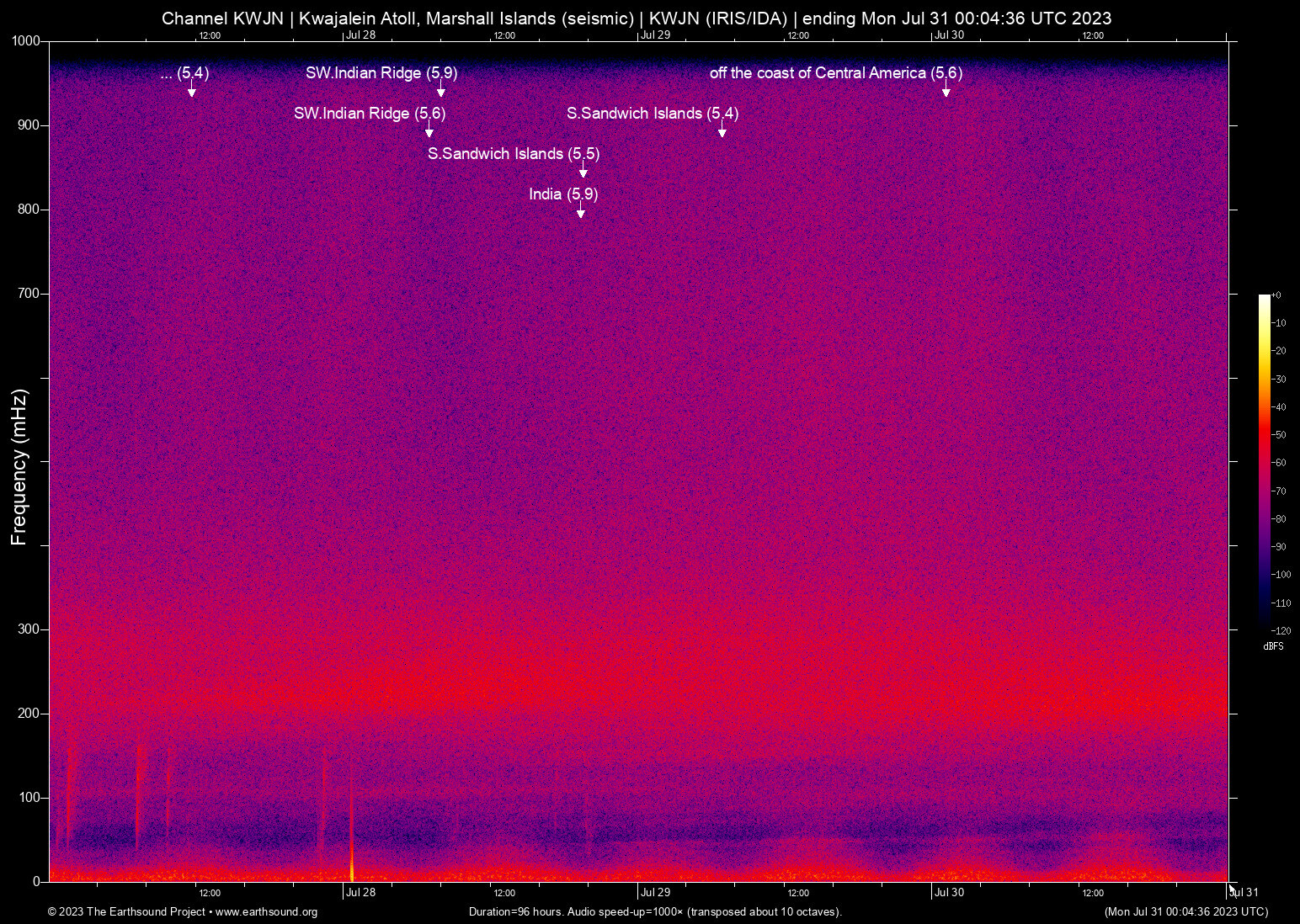
Task: Click the white top of the dBFS colorbar
Action: pyautogui.click(x=1264, y=299)
